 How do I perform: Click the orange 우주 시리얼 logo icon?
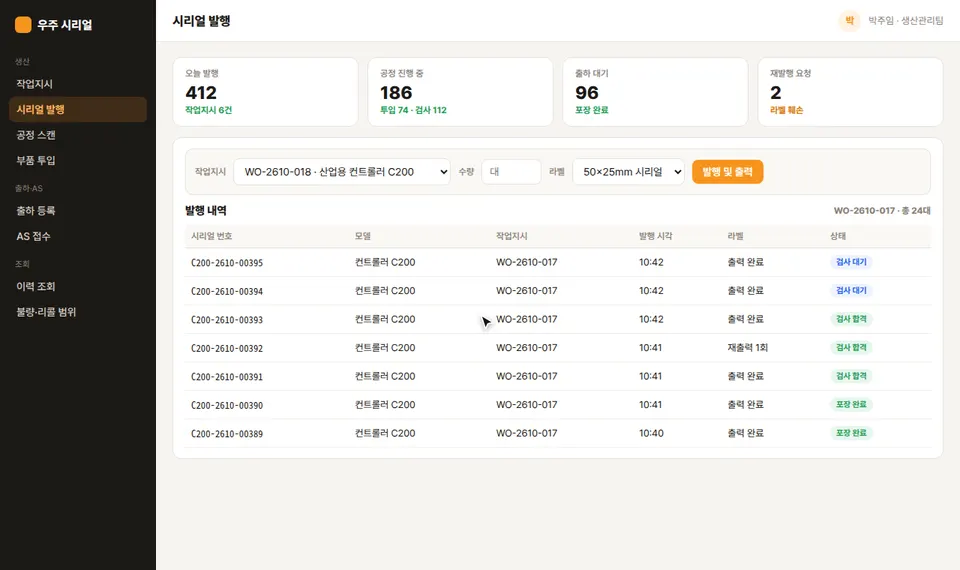tap(23, 24)
